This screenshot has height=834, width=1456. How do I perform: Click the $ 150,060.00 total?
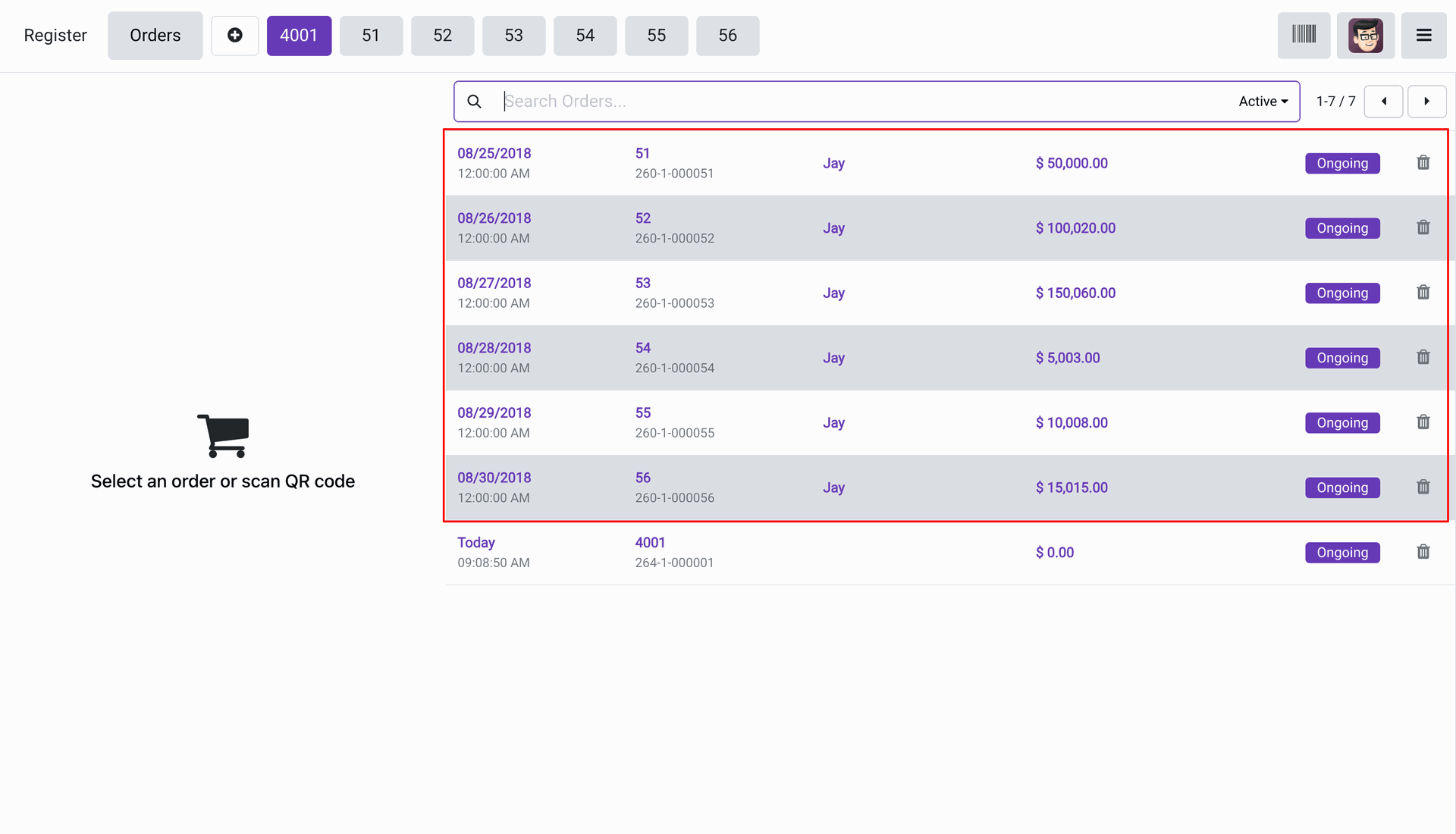tap(1075, 293)
